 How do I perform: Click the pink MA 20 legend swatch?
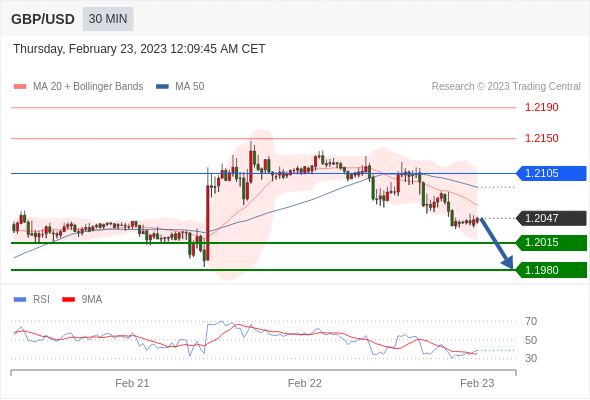[x=20, y=87]
